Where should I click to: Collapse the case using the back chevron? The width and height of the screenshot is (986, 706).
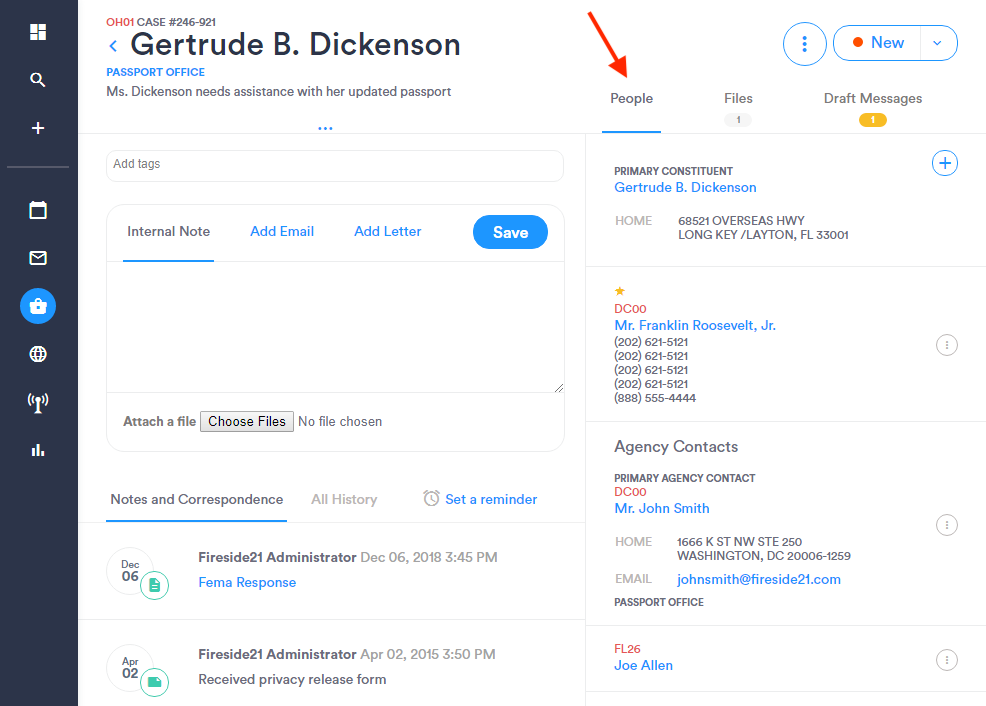click(x=112, y=45)
